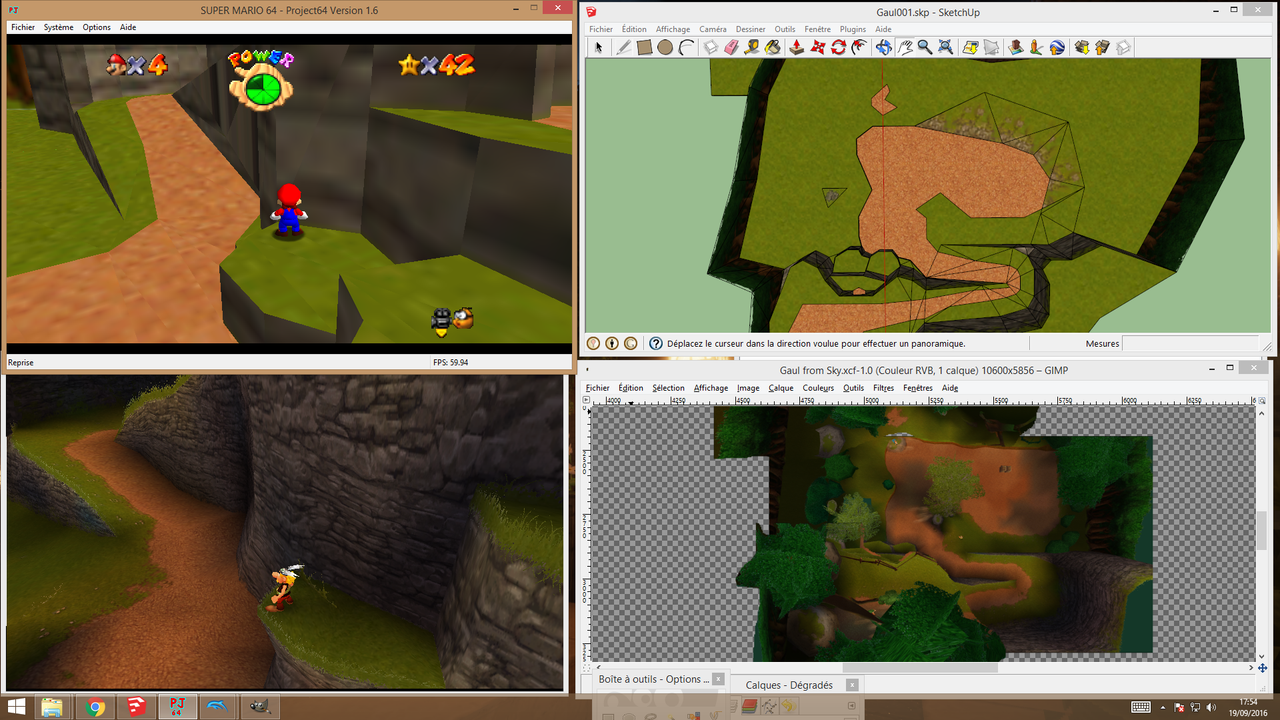Open Plugins menu in SketchUp

853,29
